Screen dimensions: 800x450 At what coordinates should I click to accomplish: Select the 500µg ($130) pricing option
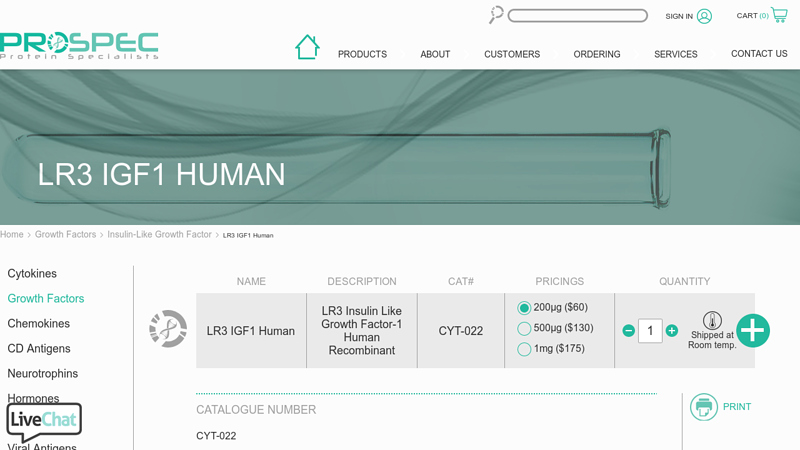(x=524, y=329)
